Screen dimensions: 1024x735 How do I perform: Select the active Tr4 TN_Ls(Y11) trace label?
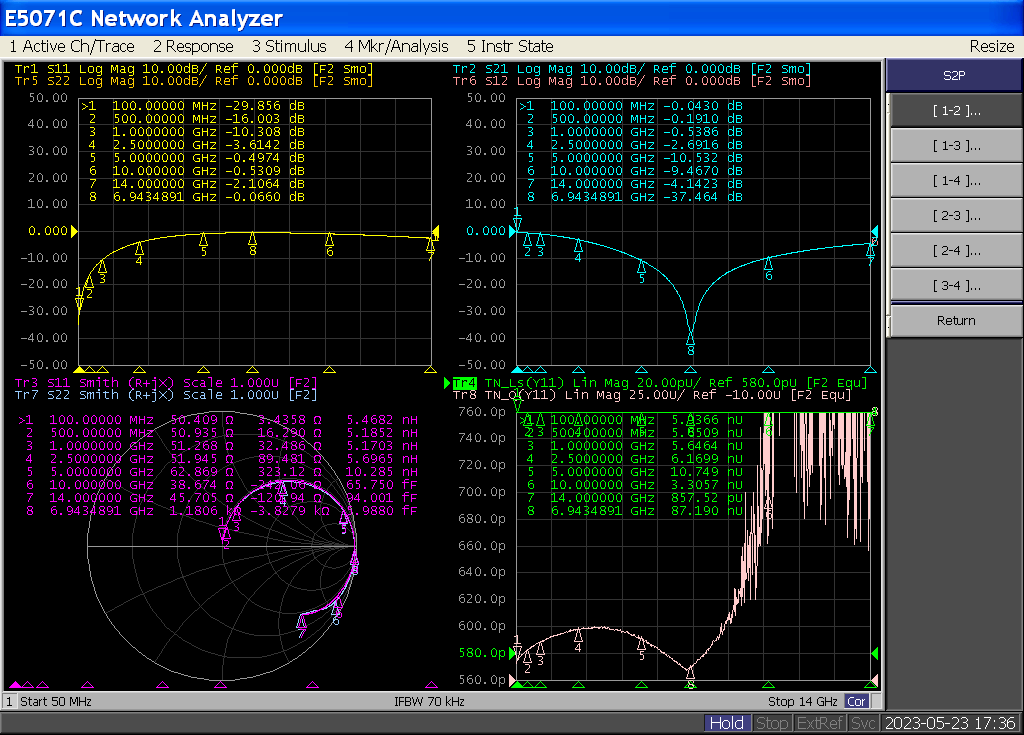pyautogui.click(x=660, y=383)
